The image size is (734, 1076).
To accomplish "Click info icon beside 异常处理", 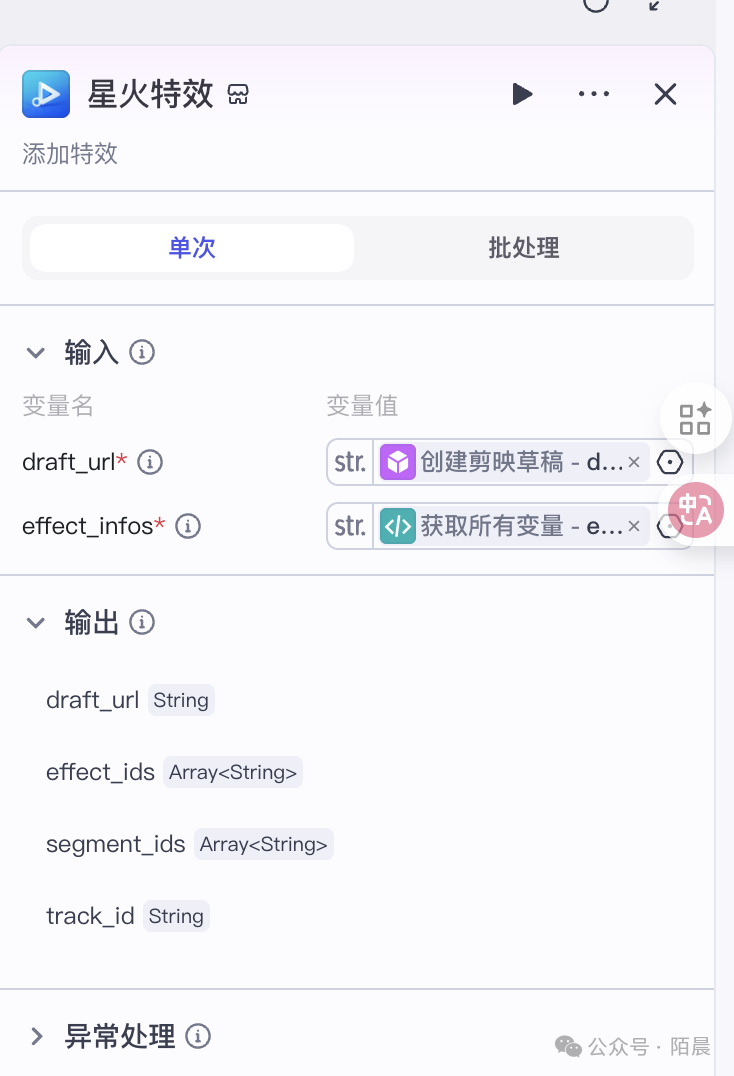I will pos(198,1036).
